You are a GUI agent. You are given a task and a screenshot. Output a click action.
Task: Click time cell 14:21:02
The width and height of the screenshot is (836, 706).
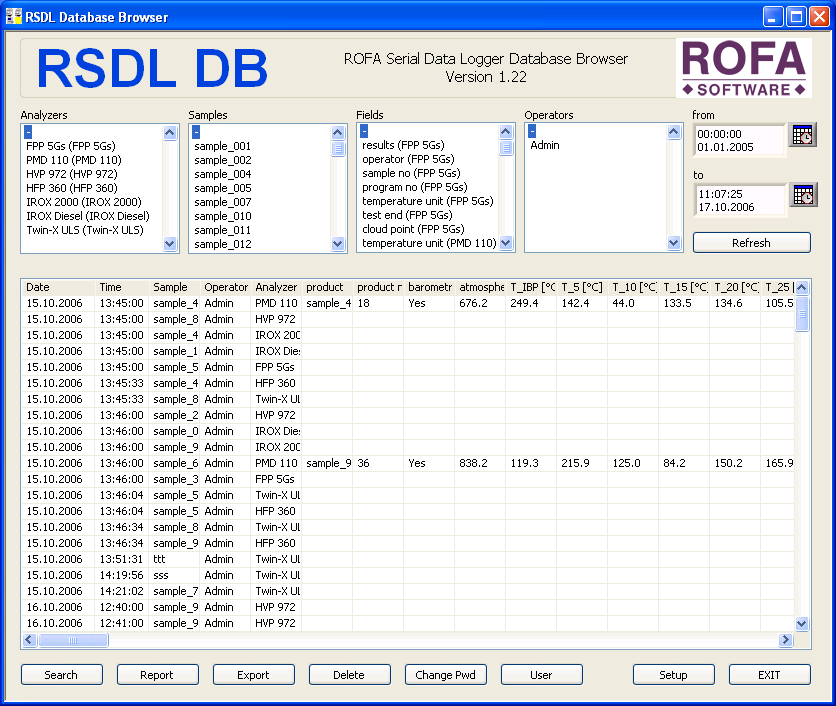122,591
